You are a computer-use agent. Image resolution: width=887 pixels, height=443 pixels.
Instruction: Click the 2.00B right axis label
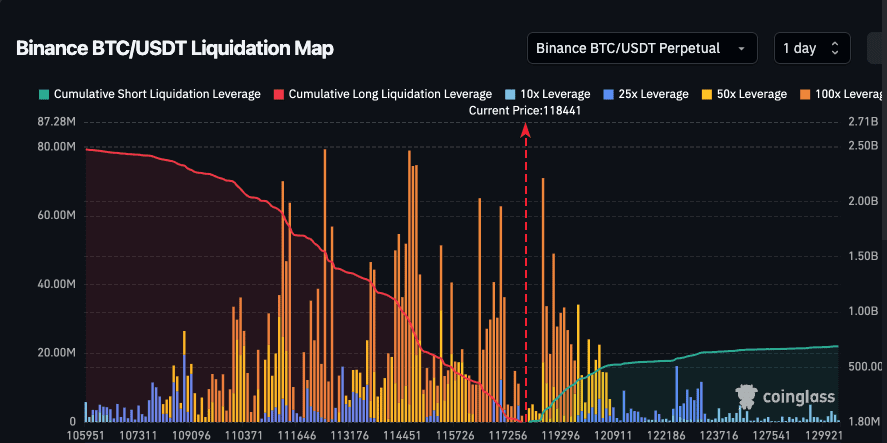863,201
